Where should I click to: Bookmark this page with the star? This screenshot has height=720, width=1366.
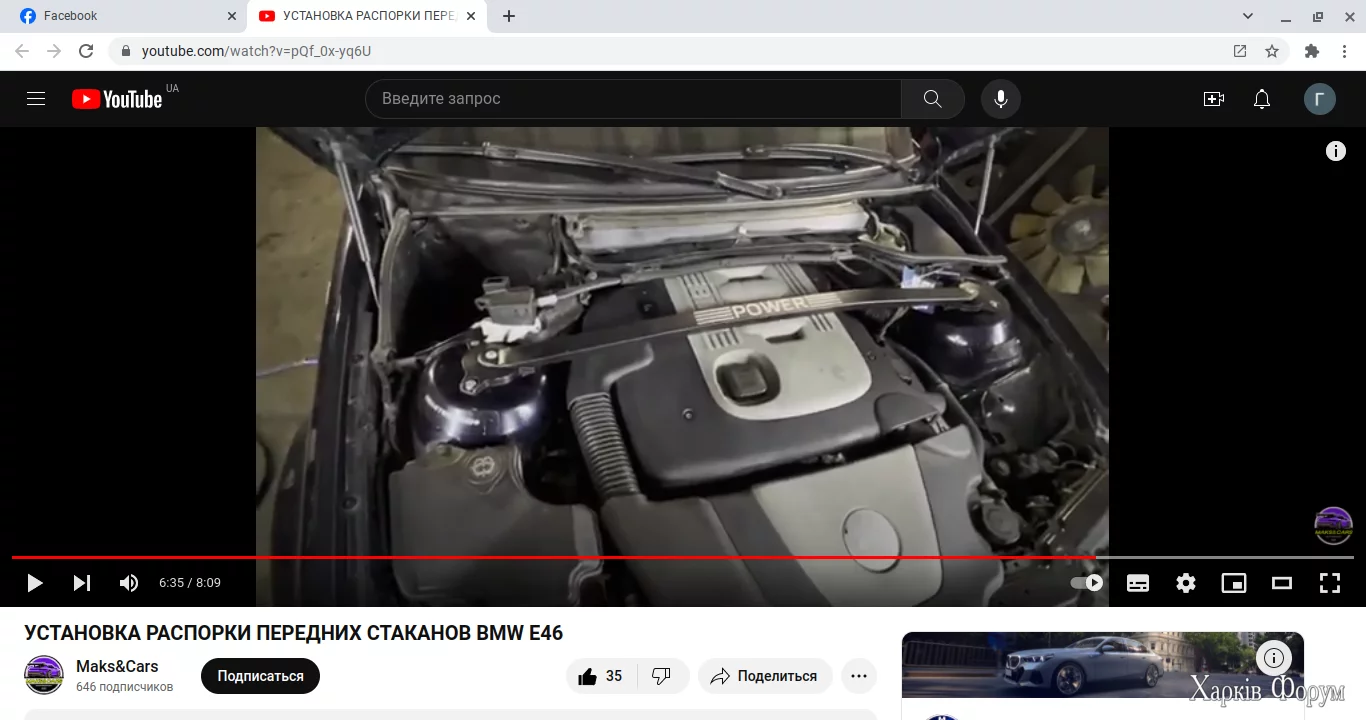[1272, 51]
